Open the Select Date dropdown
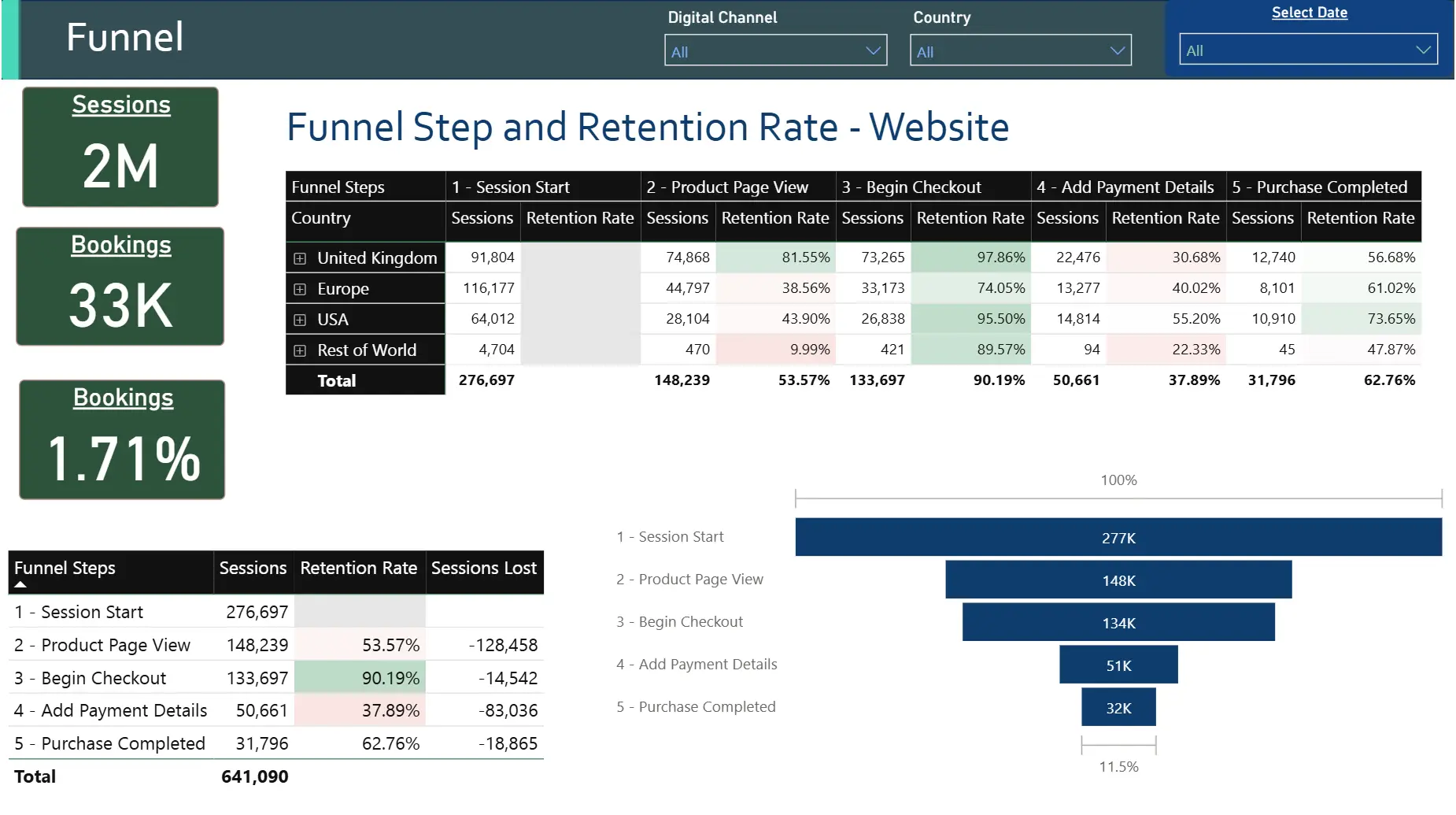Image resolution: width=1456 pixels, height=815 pixels. 1308,50
